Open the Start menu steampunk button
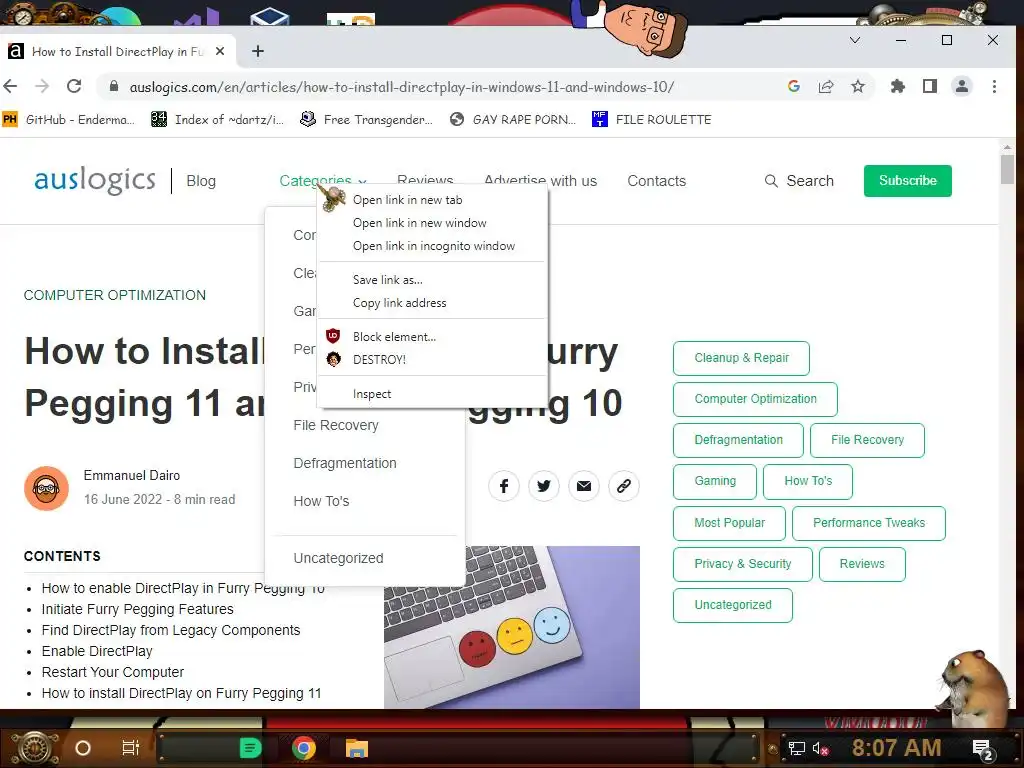Image resolution: width=1024 pixels, height=768 pixels. coord(35,748)
